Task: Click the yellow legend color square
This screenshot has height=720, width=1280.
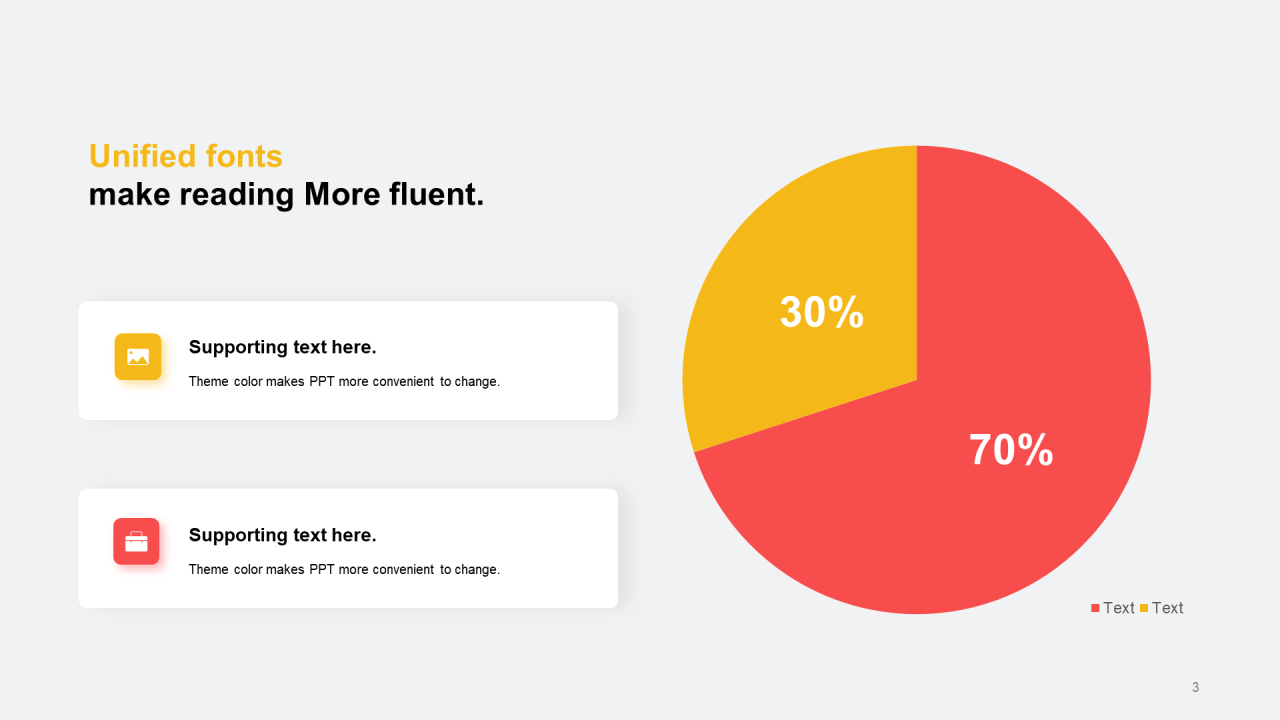Action: (1144, 608)
